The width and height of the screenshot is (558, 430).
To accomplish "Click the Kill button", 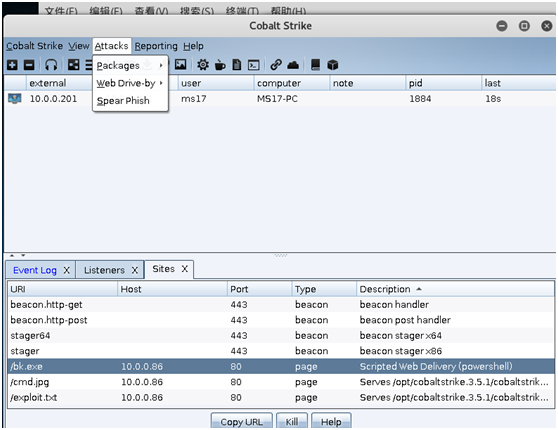I will point(292,421).
